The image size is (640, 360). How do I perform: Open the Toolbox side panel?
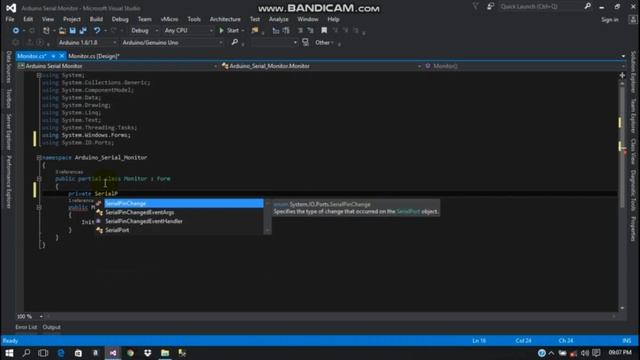point(8,98)
